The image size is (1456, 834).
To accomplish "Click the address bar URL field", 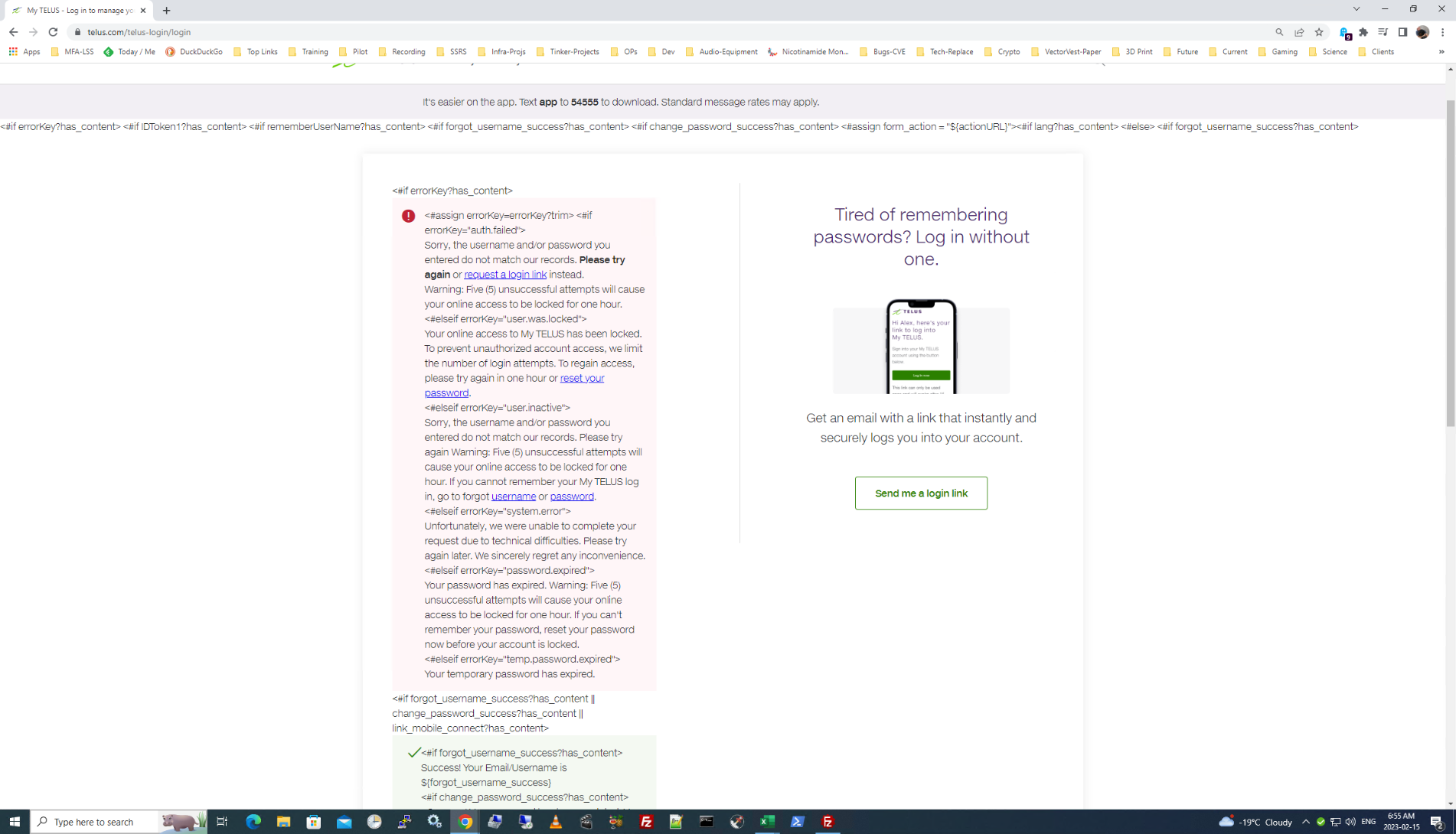I will [674, 32].
